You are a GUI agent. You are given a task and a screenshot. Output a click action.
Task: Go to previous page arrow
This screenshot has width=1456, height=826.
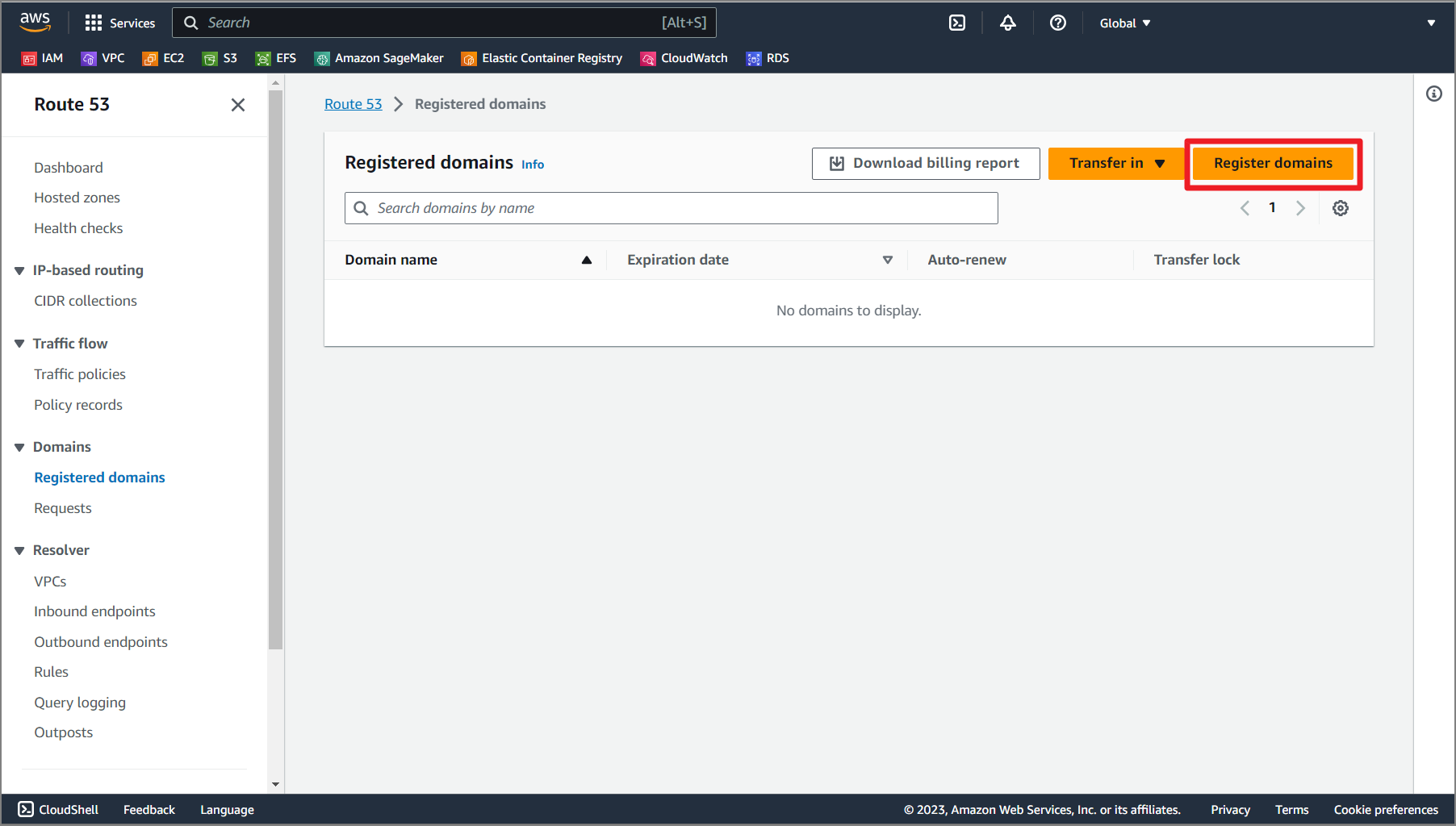pos(1245,208)
